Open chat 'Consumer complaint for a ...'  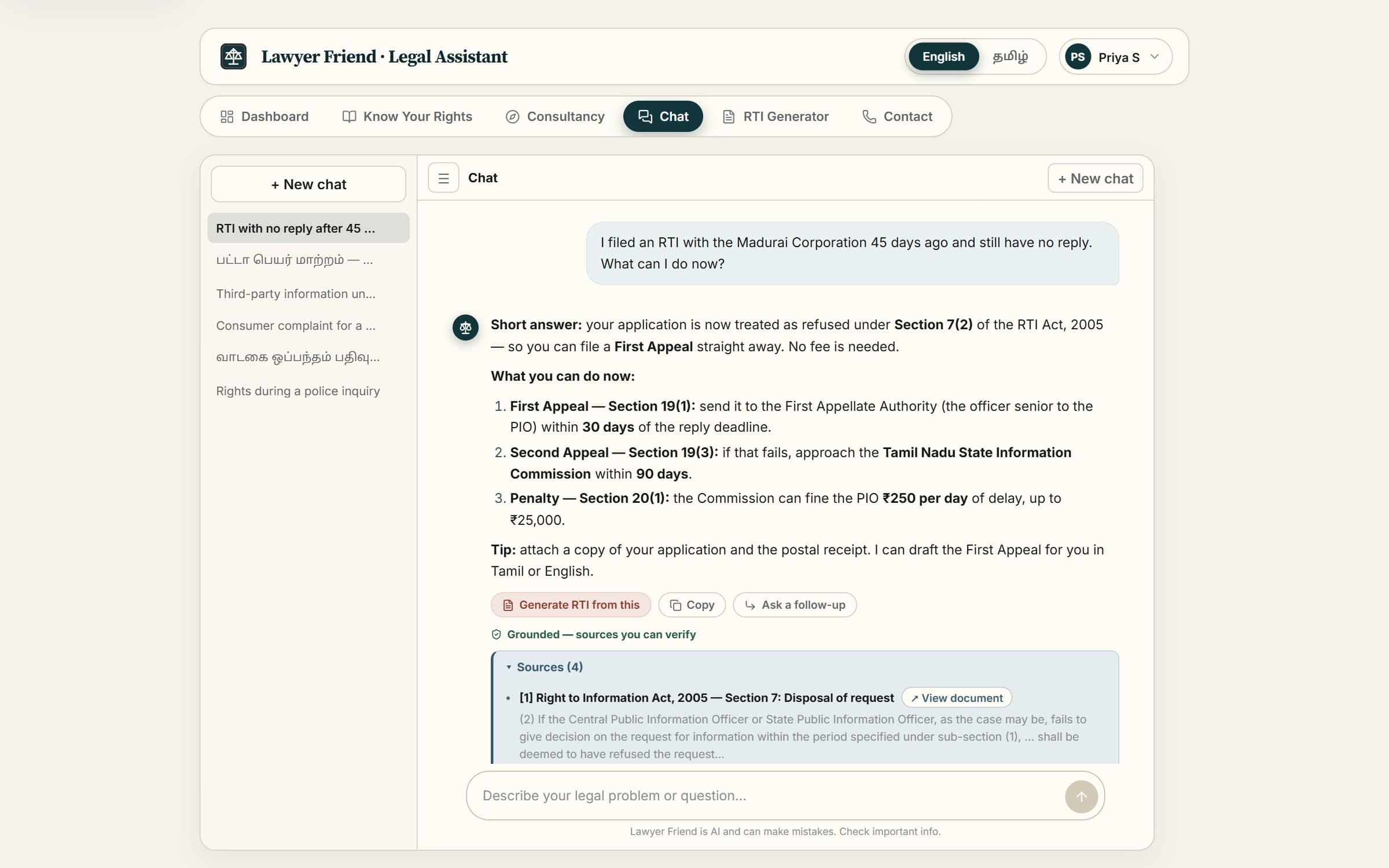pos(308,326)
